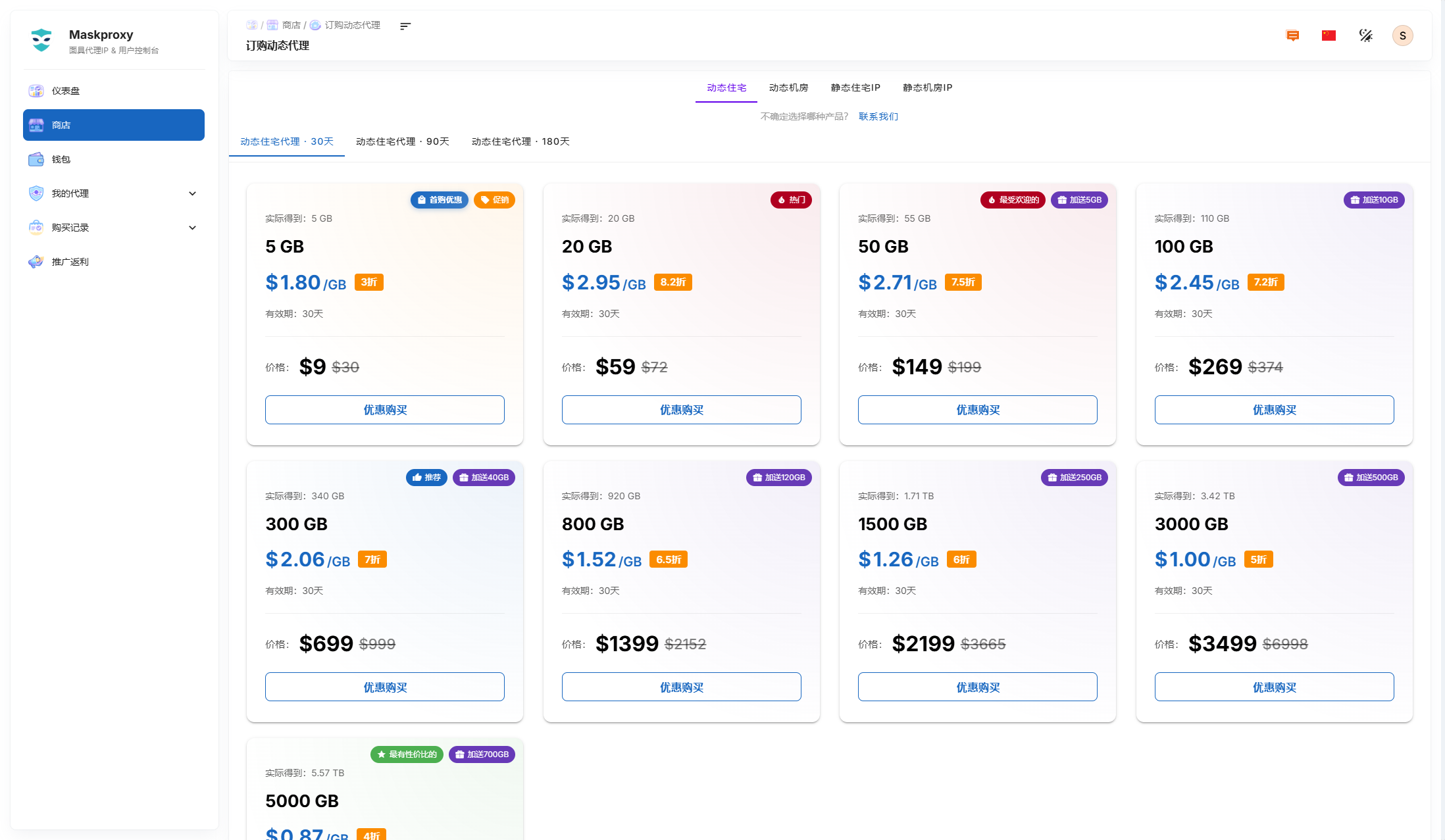Click the strikethrough $3665 original price
The image size is (1445, 840).
983,644
